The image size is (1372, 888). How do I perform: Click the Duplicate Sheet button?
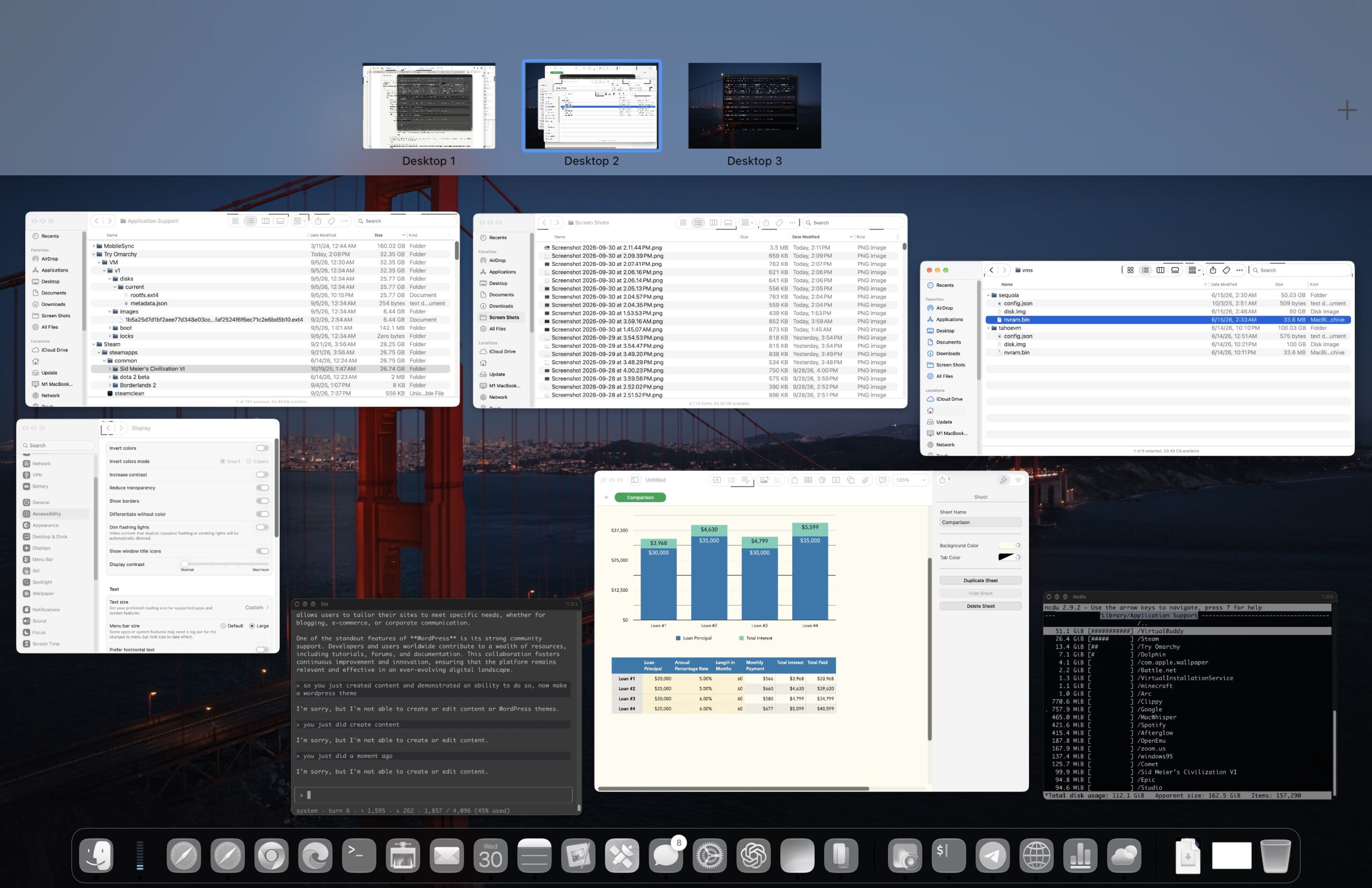point(980,581)
